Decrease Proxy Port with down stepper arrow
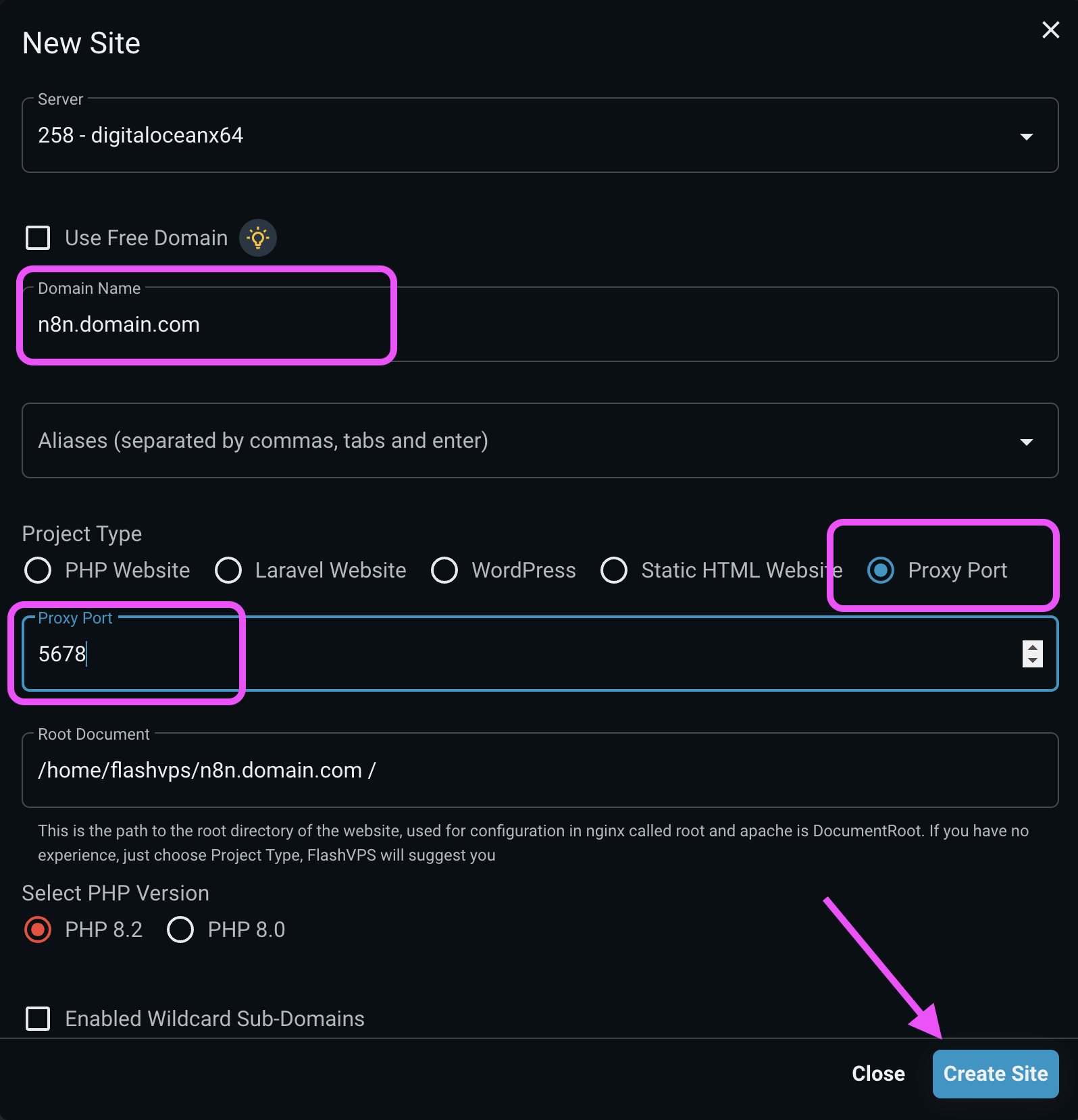 1032,661
